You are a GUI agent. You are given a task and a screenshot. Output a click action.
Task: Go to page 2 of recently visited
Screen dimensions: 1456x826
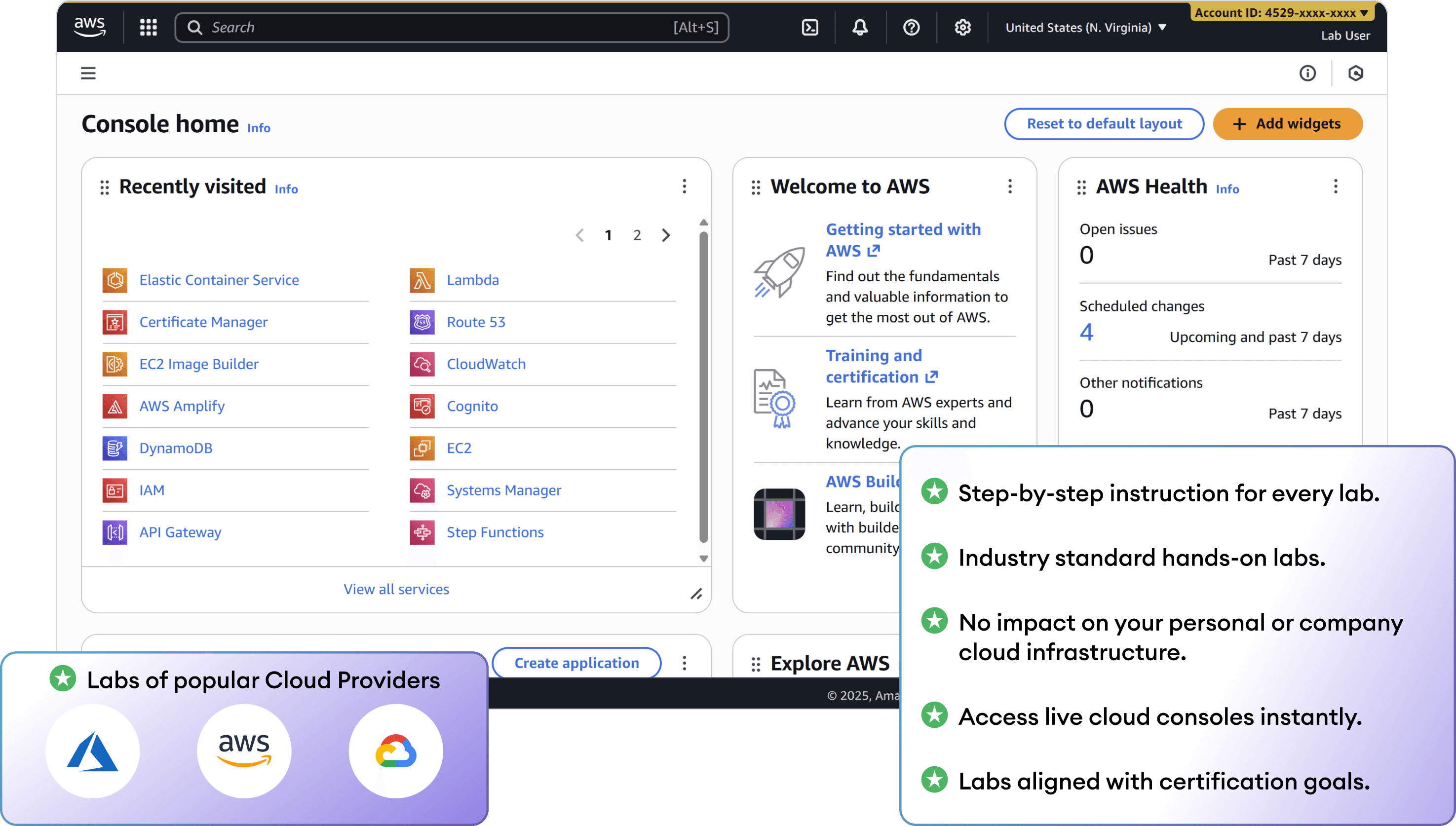(637, 235)
